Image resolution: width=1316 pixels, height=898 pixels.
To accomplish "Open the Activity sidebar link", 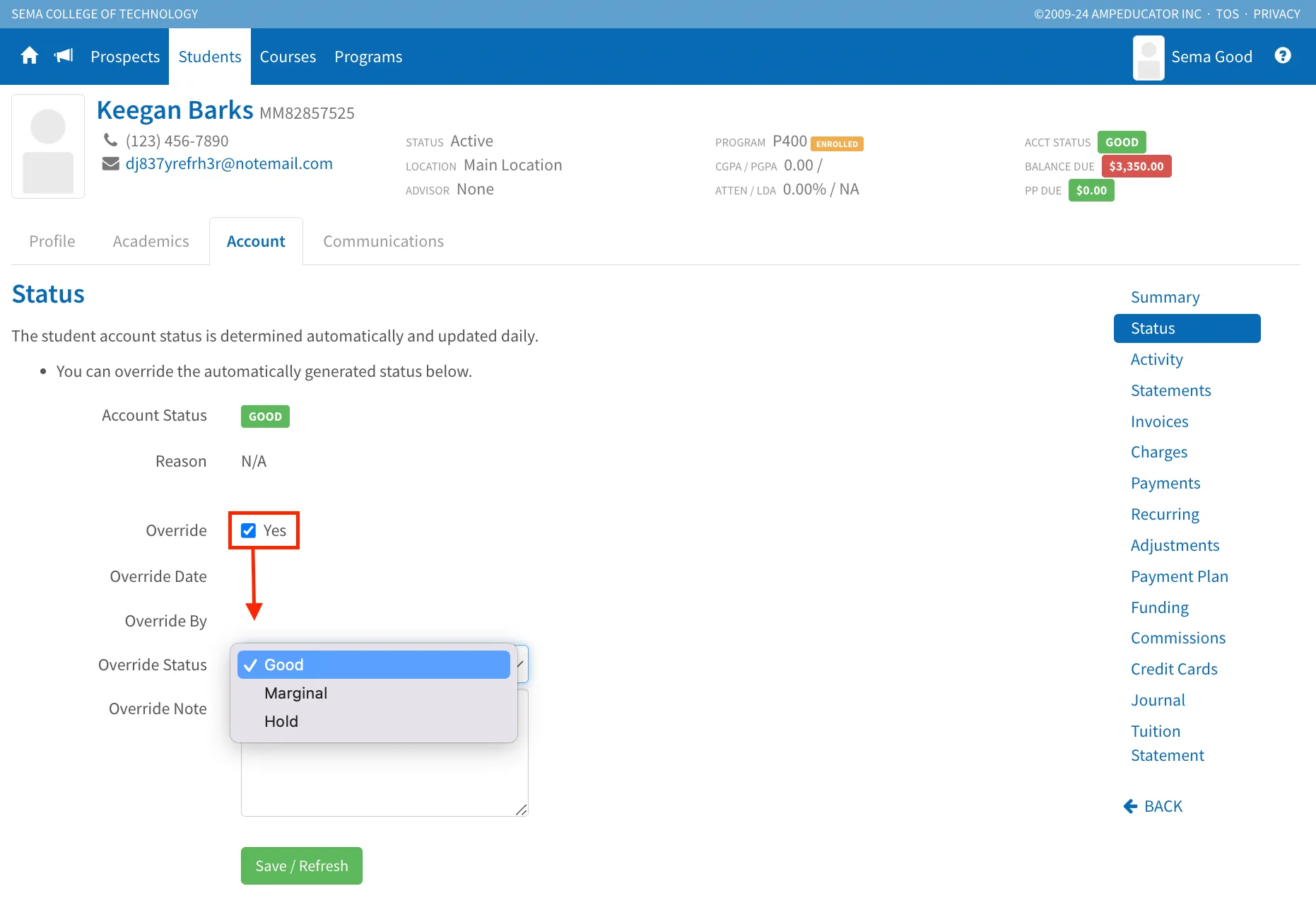I will pos(1157,359).
